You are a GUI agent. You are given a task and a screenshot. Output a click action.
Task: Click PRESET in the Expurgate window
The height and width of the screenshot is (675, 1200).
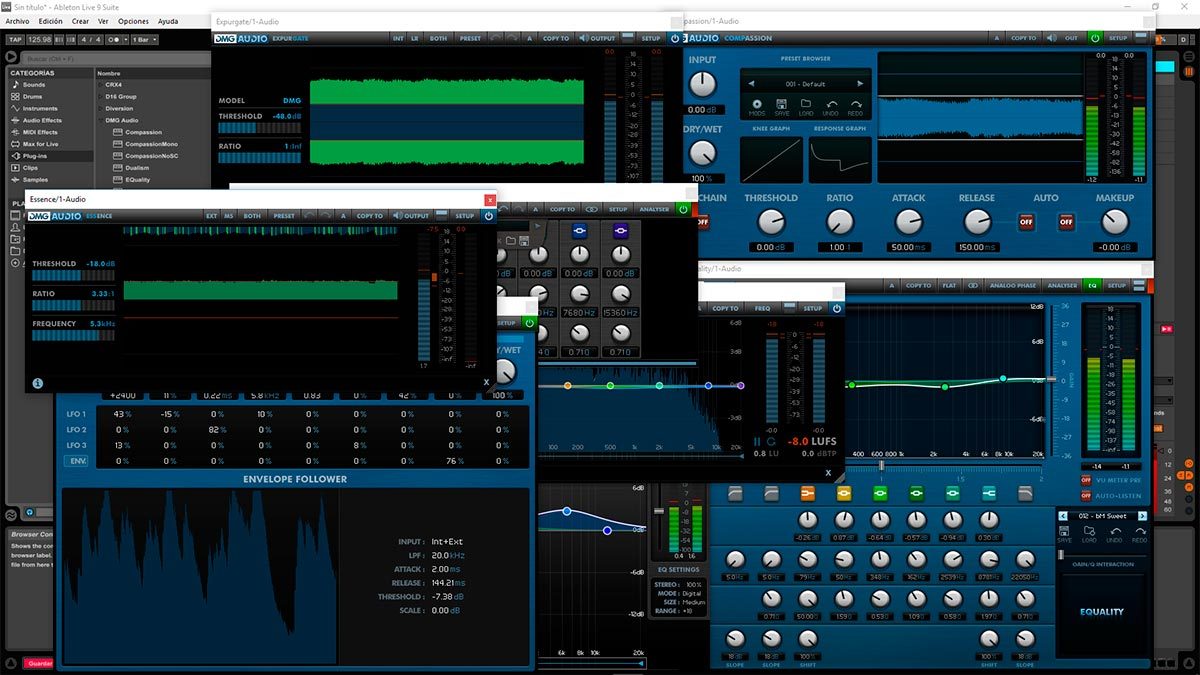pyautogui.click(x=470, y=39)
